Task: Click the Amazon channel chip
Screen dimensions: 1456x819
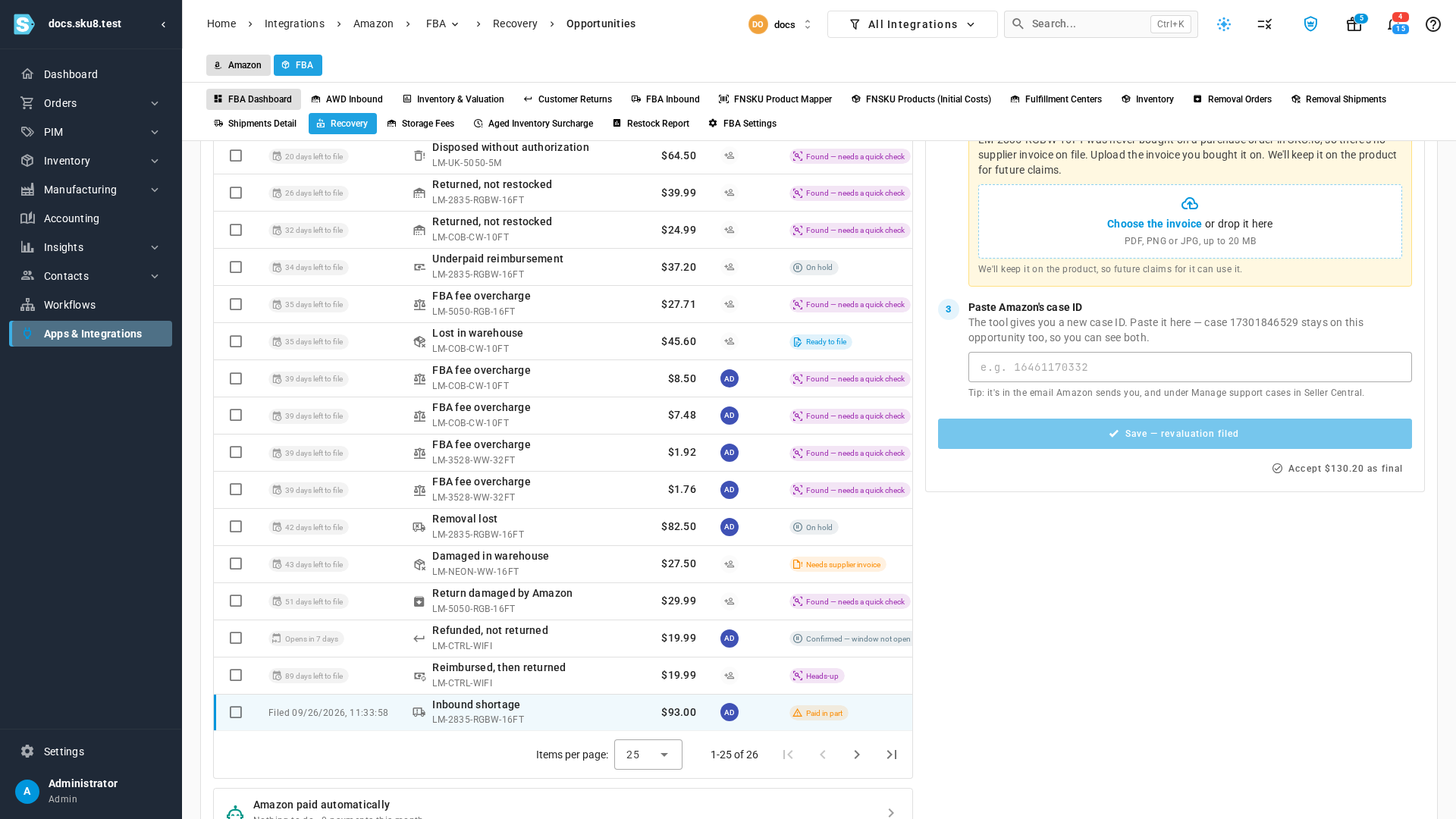Action: click(x=238, y=65)
